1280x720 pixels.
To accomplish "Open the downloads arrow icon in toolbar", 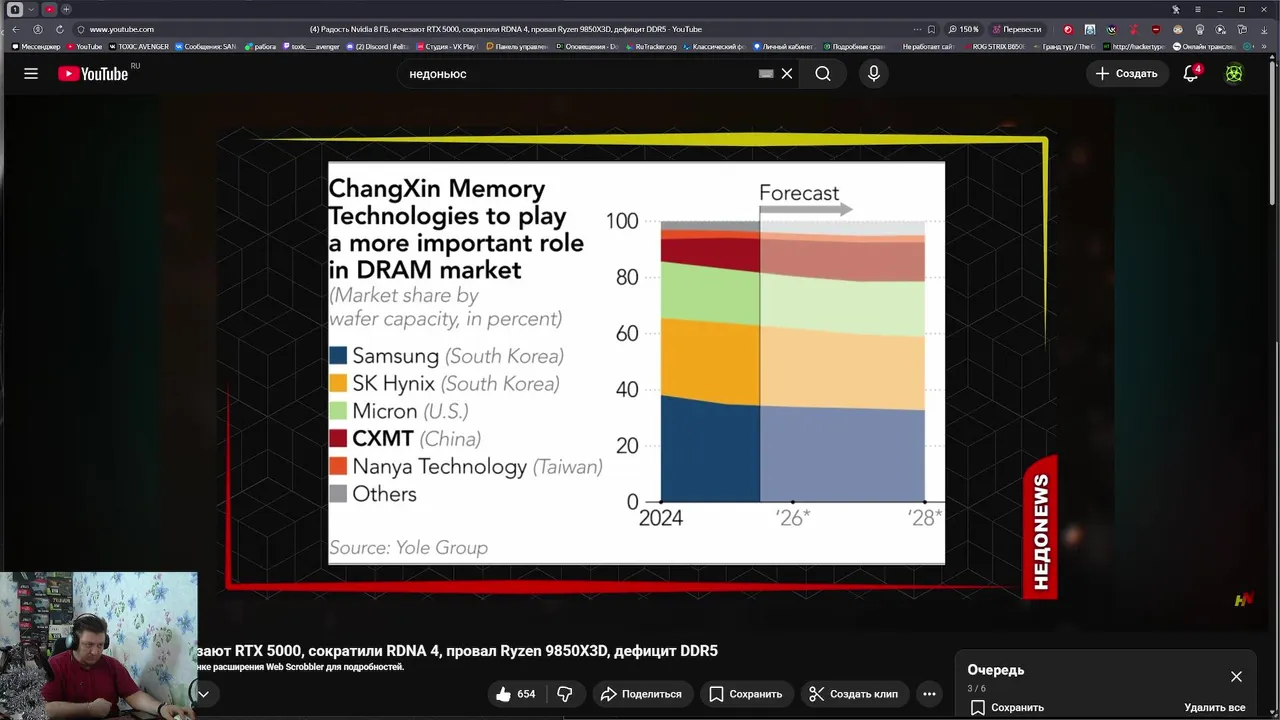I will pos(1264,29).
